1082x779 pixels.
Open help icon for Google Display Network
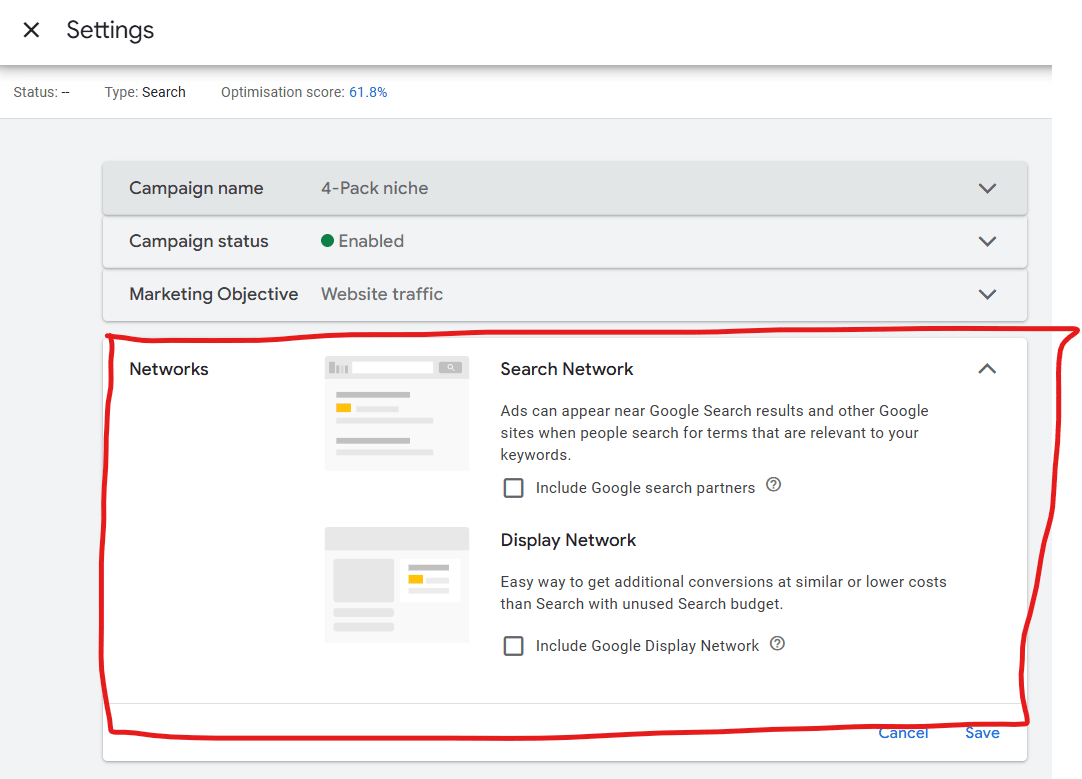777,643
